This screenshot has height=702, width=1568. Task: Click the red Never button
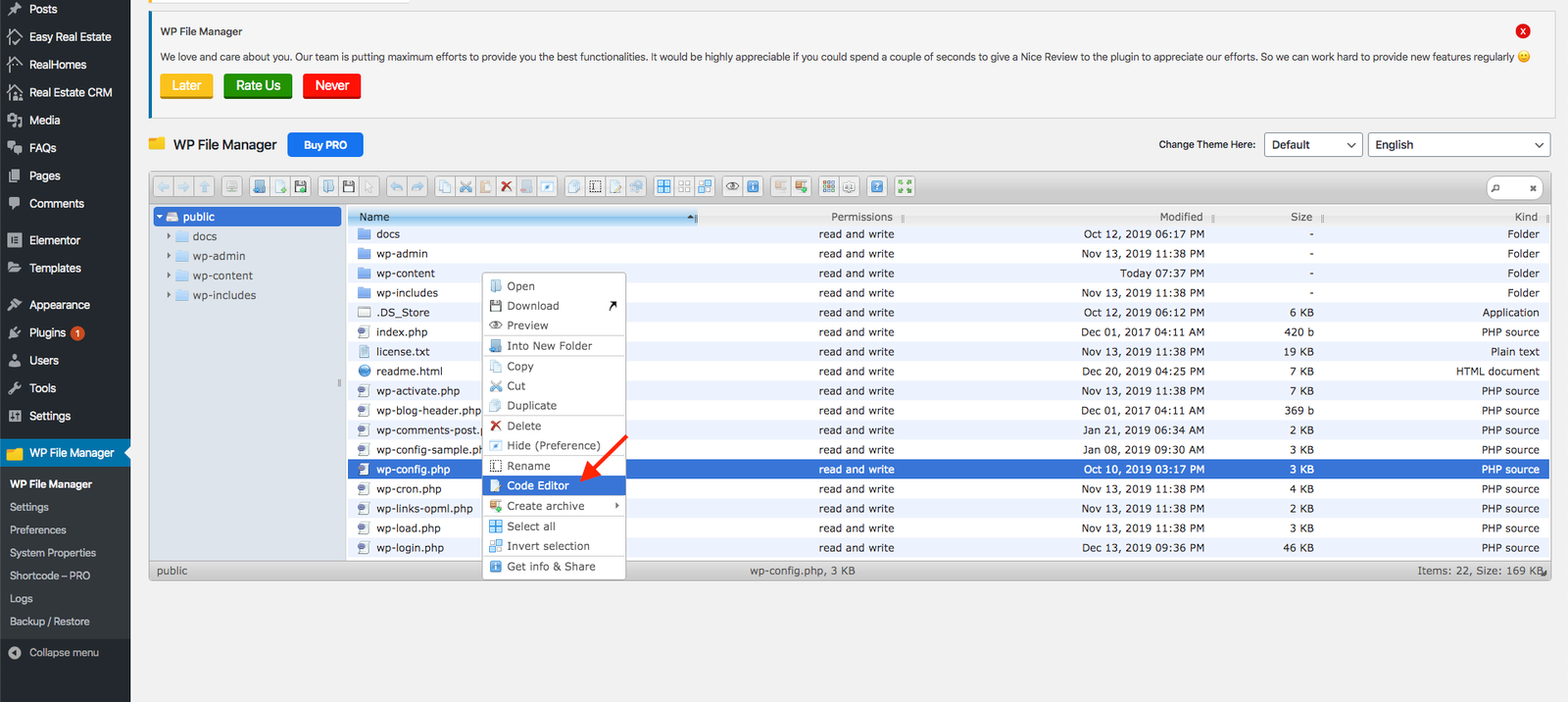(x=332, y=86)
